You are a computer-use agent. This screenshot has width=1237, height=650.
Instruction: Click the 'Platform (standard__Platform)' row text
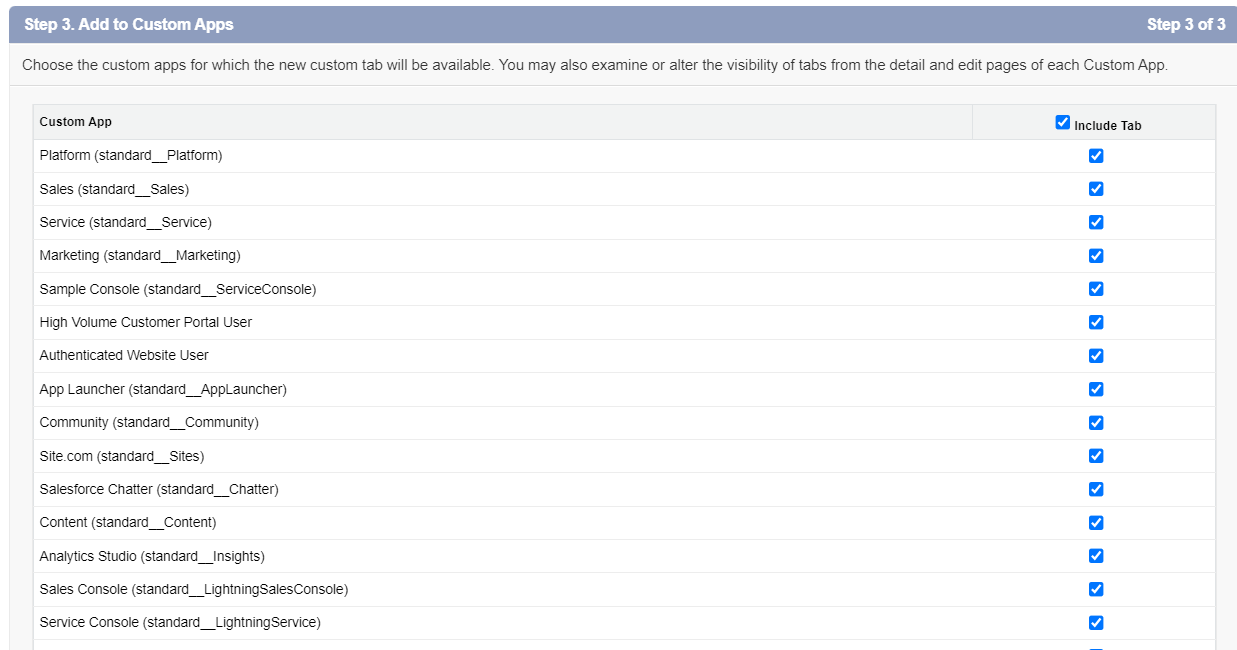131,155
